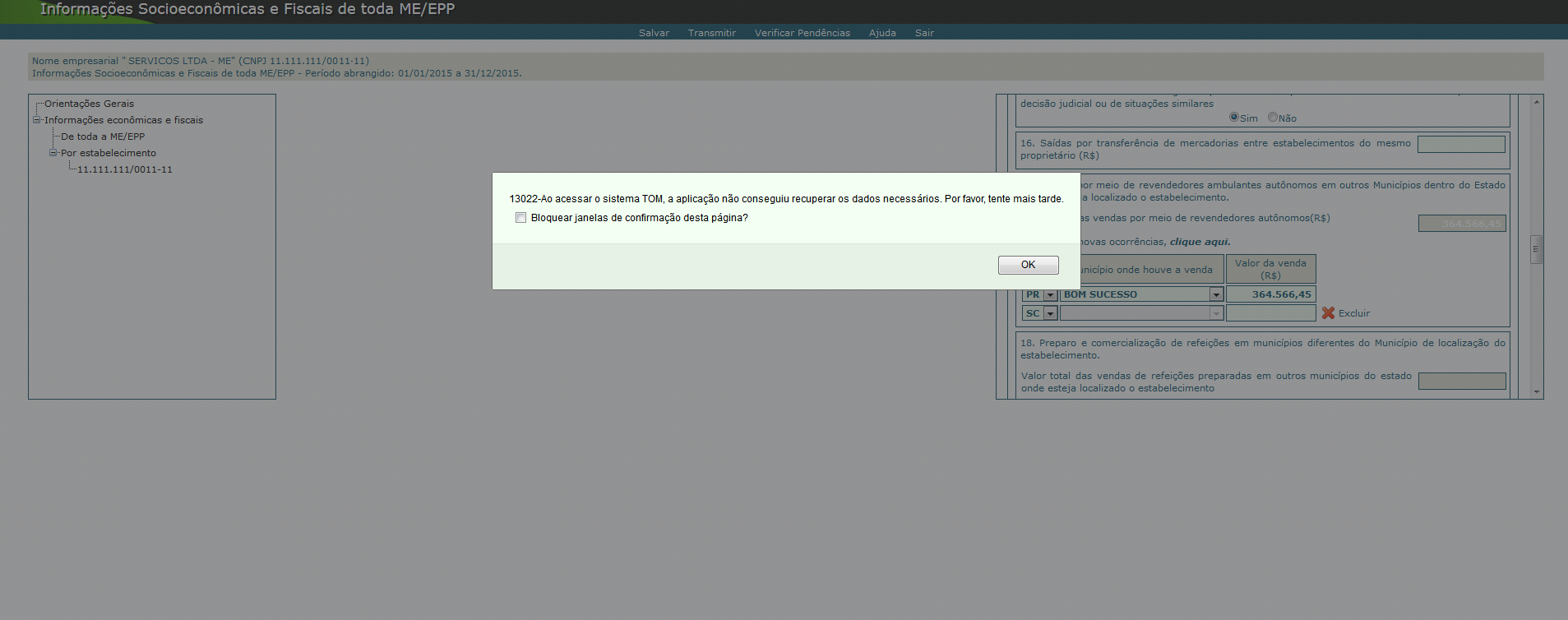
Task: Click the item 18 meals sales value field
Action: pyautogui.click(x=1462, y=382)
